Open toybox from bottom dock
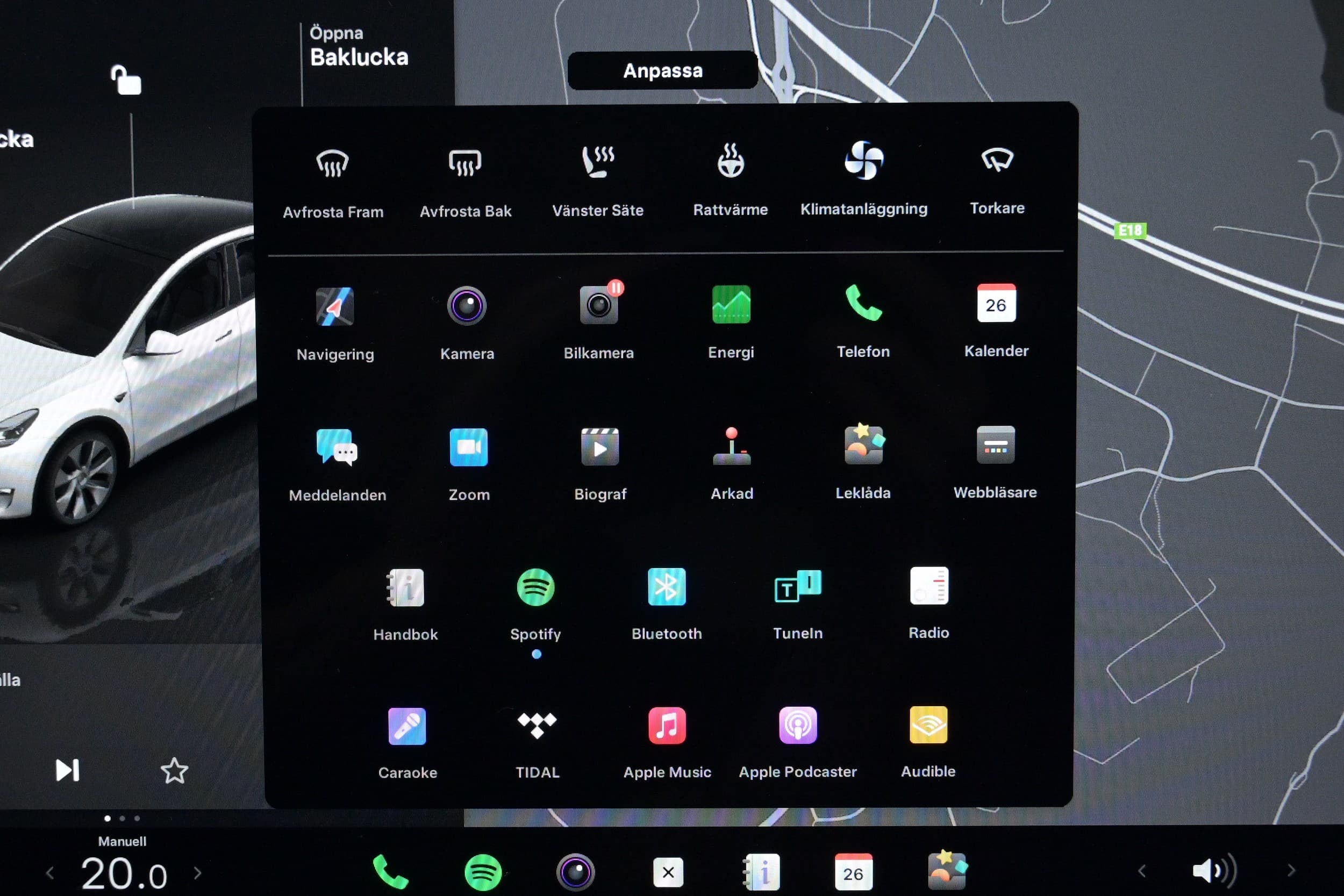This screenshot has width=1344, height=896. click(x=947, y=870)
